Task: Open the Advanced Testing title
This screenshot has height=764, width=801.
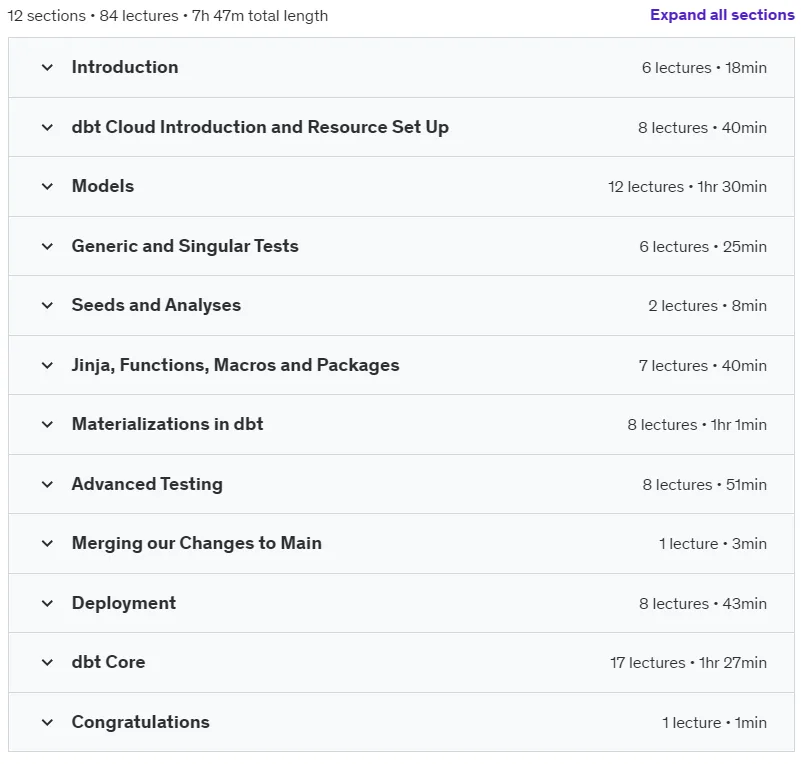Action: [147, 484]
